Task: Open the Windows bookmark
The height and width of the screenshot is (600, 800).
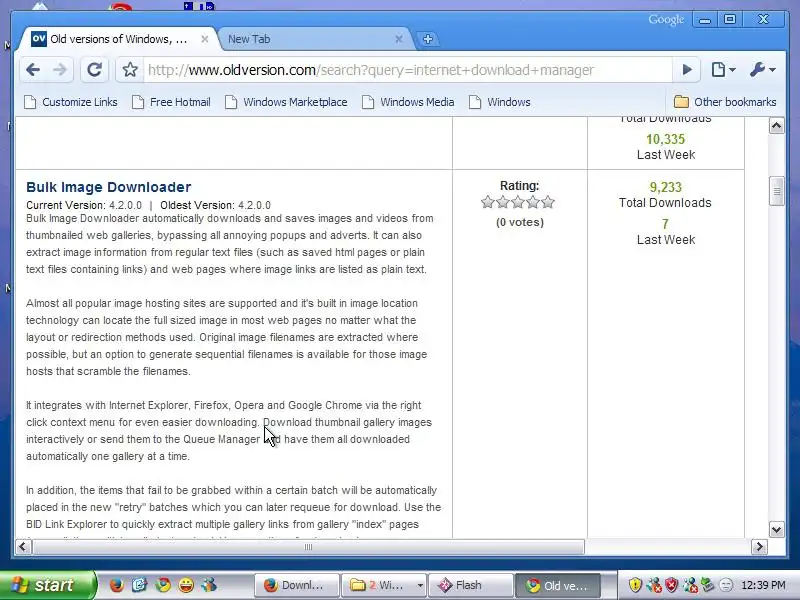Action: coord(500,102)
